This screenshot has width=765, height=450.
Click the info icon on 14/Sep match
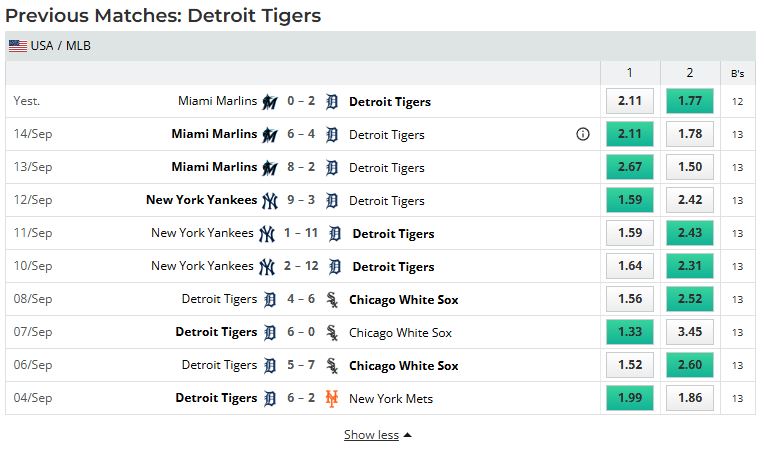583,134
